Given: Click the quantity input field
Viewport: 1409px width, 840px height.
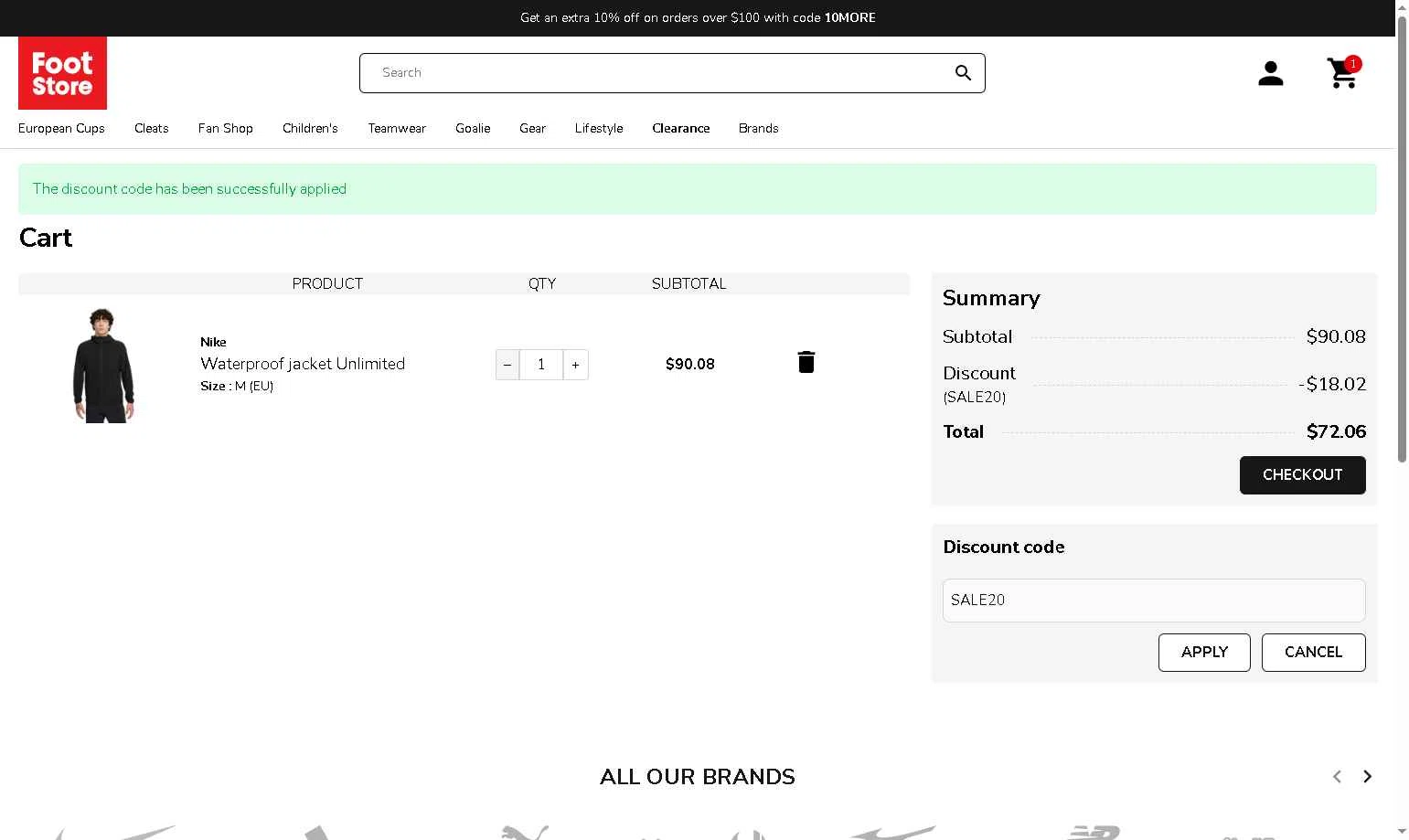Looking at the screenshot, I should (x=541, y=365).
